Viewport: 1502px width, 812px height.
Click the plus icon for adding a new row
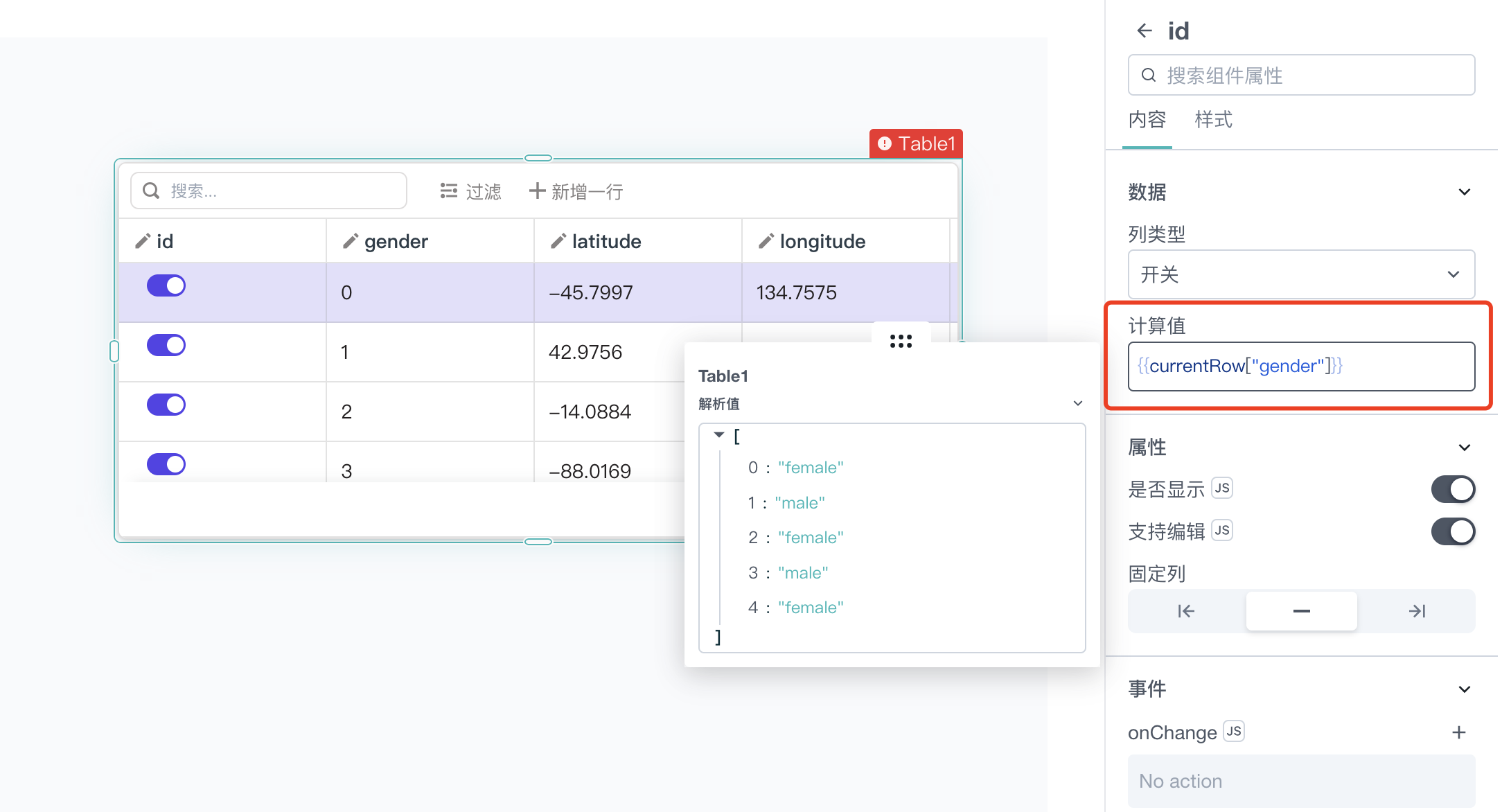click(x=537, y=191)
